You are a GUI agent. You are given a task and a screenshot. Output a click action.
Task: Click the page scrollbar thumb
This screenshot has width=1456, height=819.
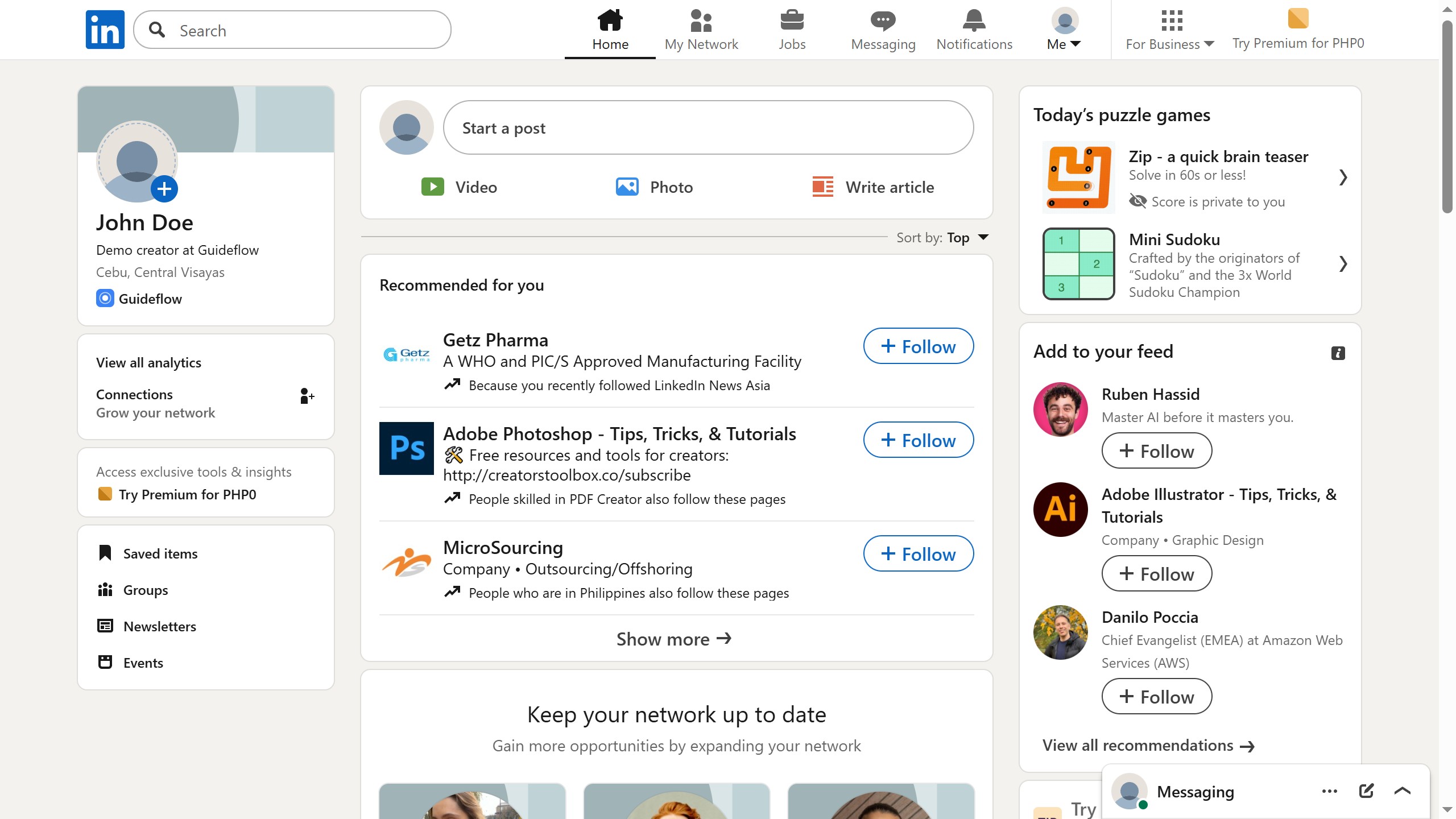click(1447, 117)
